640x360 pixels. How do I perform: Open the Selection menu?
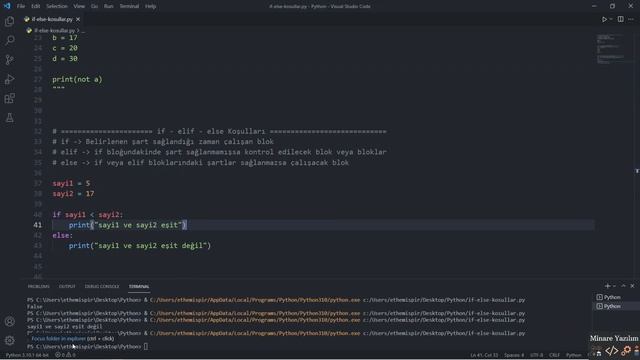[x=57, y=6]
